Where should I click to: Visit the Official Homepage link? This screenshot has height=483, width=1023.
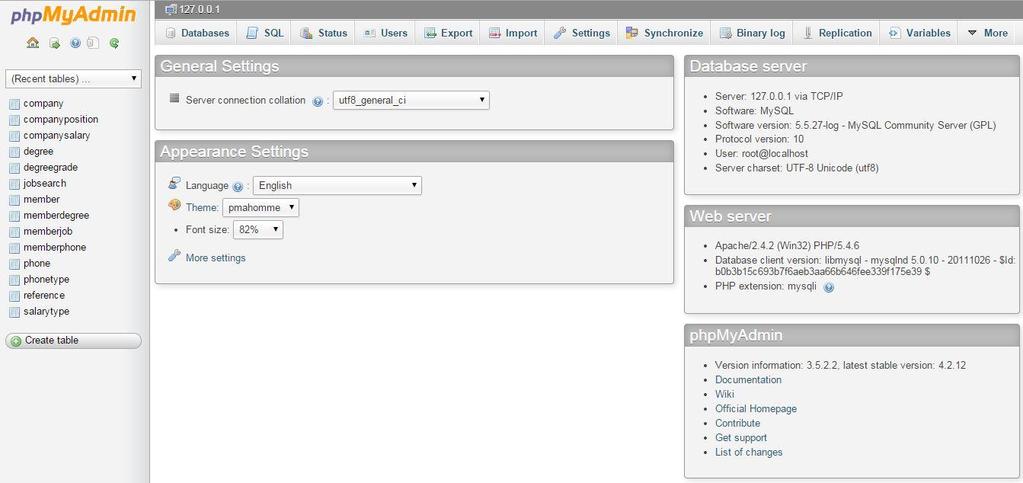756,409
